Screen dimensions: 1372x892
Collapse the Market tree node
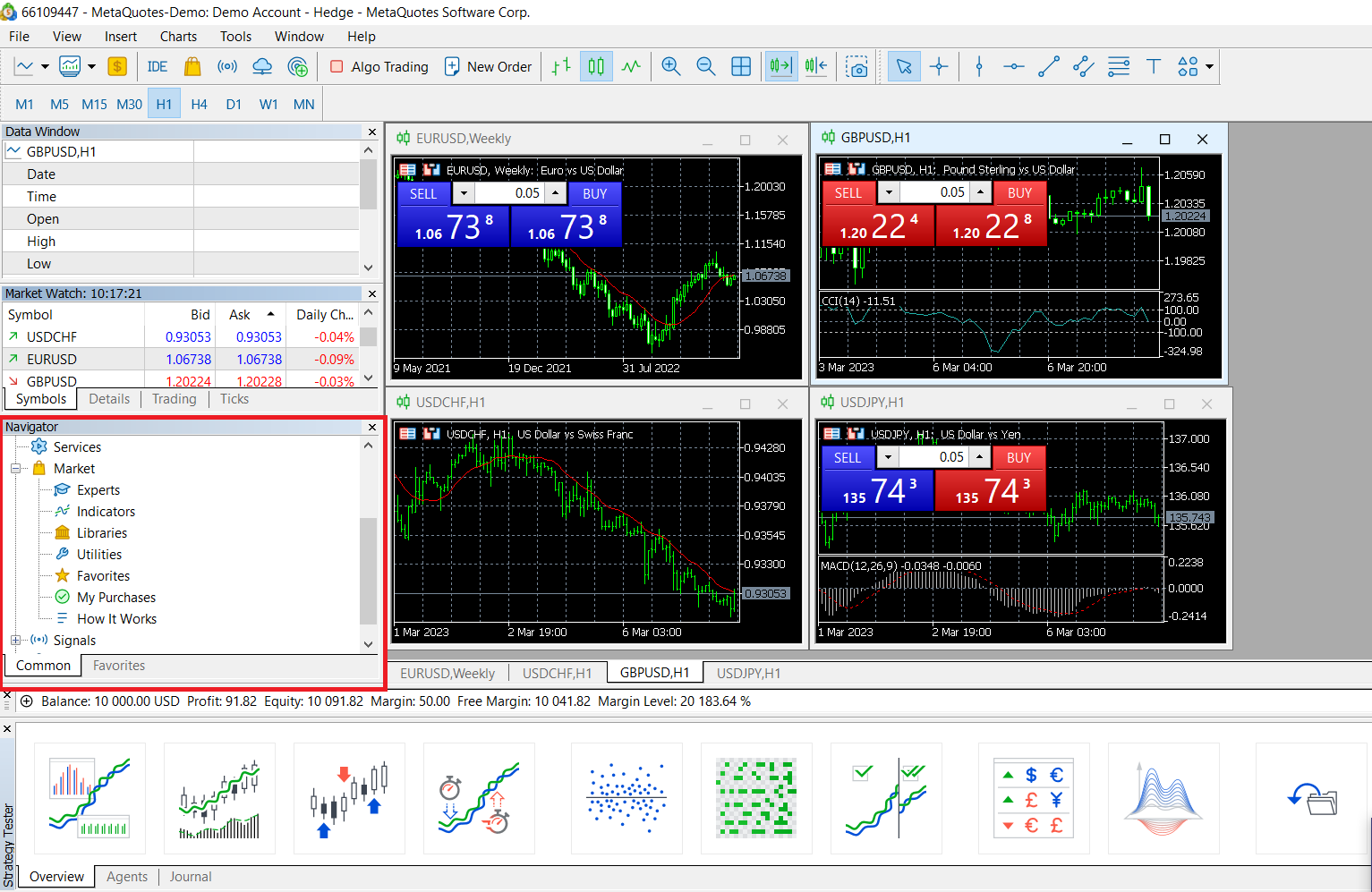[15, 469]
